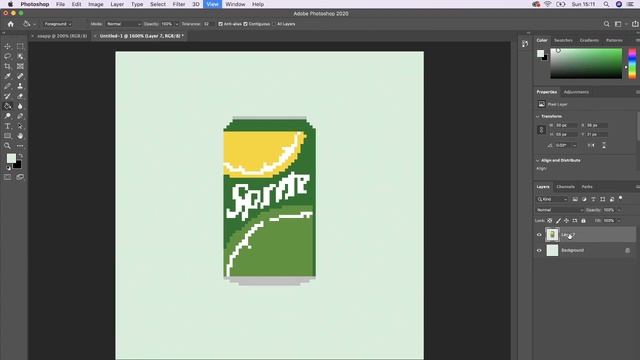
Task: Toggle the link width and height icon
Action: point(541,130)
